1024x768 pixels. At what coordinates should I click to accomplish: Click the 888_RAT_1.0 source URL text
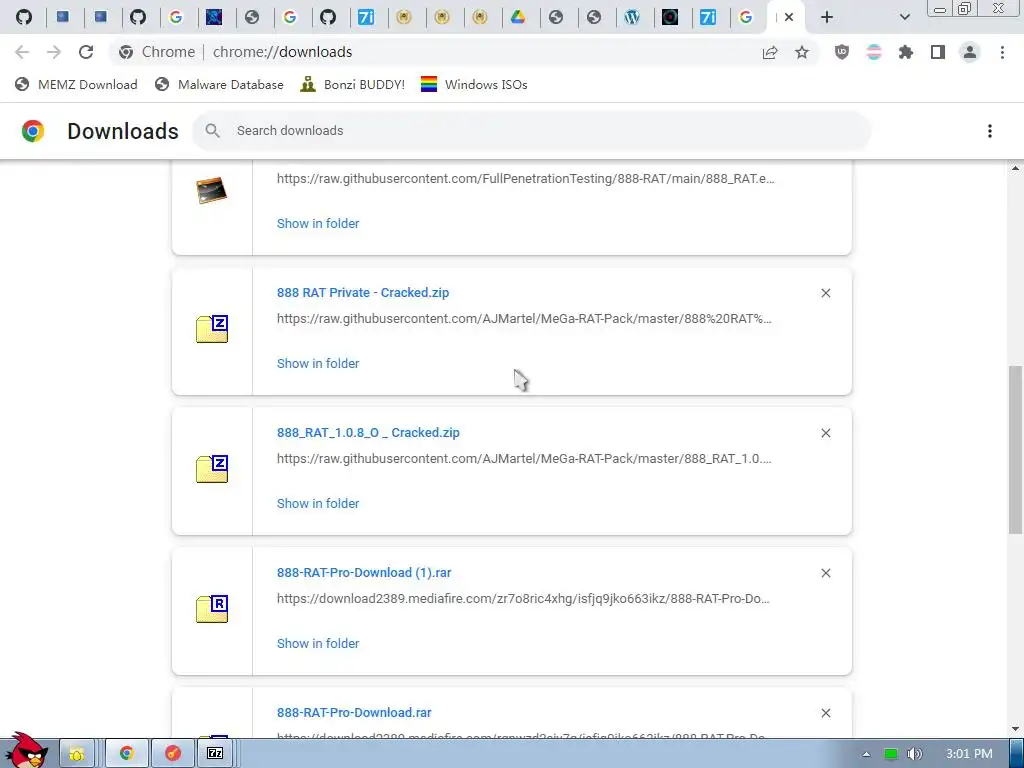524,458
